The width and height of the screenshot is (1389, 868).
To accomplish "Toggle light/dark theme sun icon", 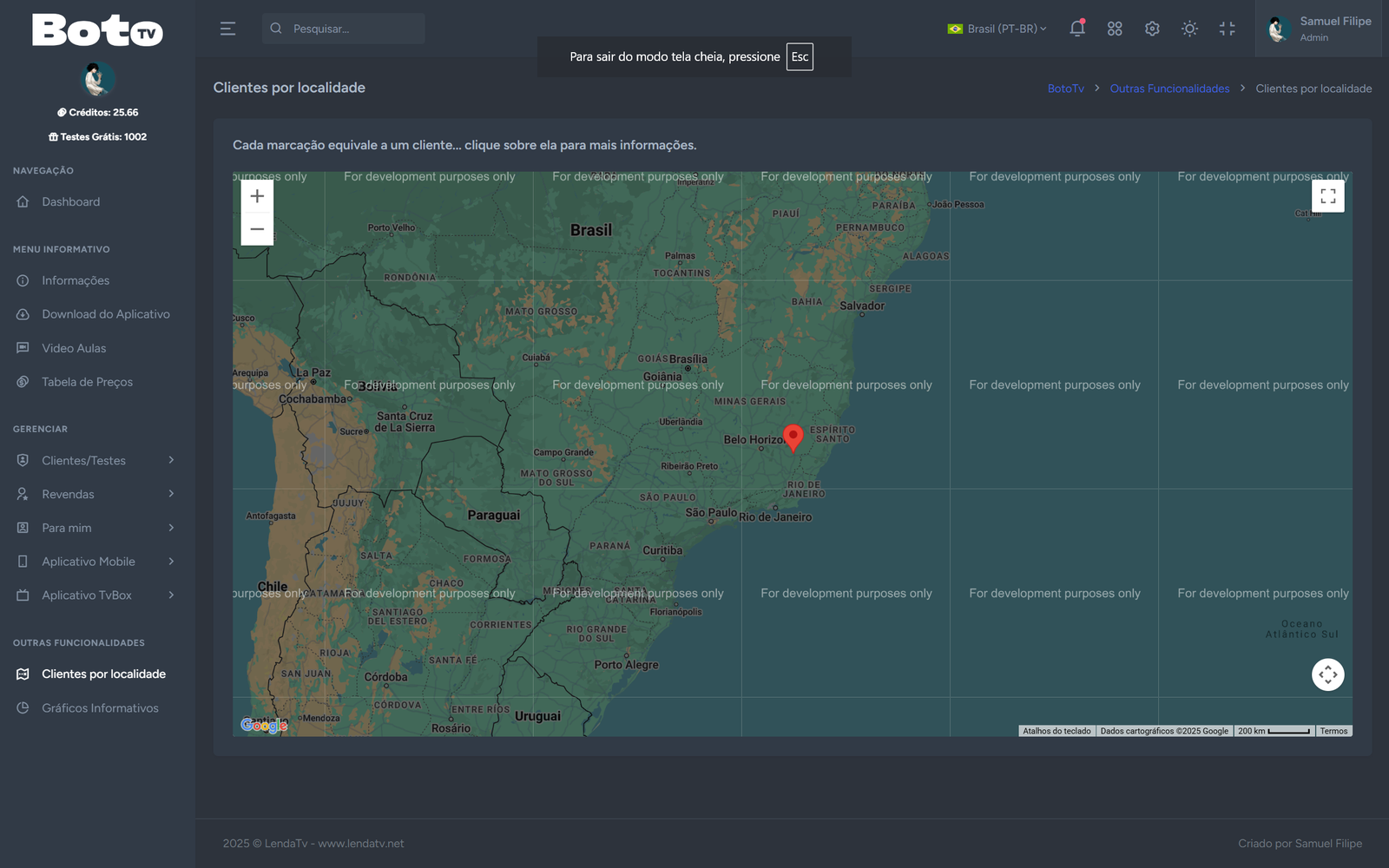I will click(x=1189, y=29).
